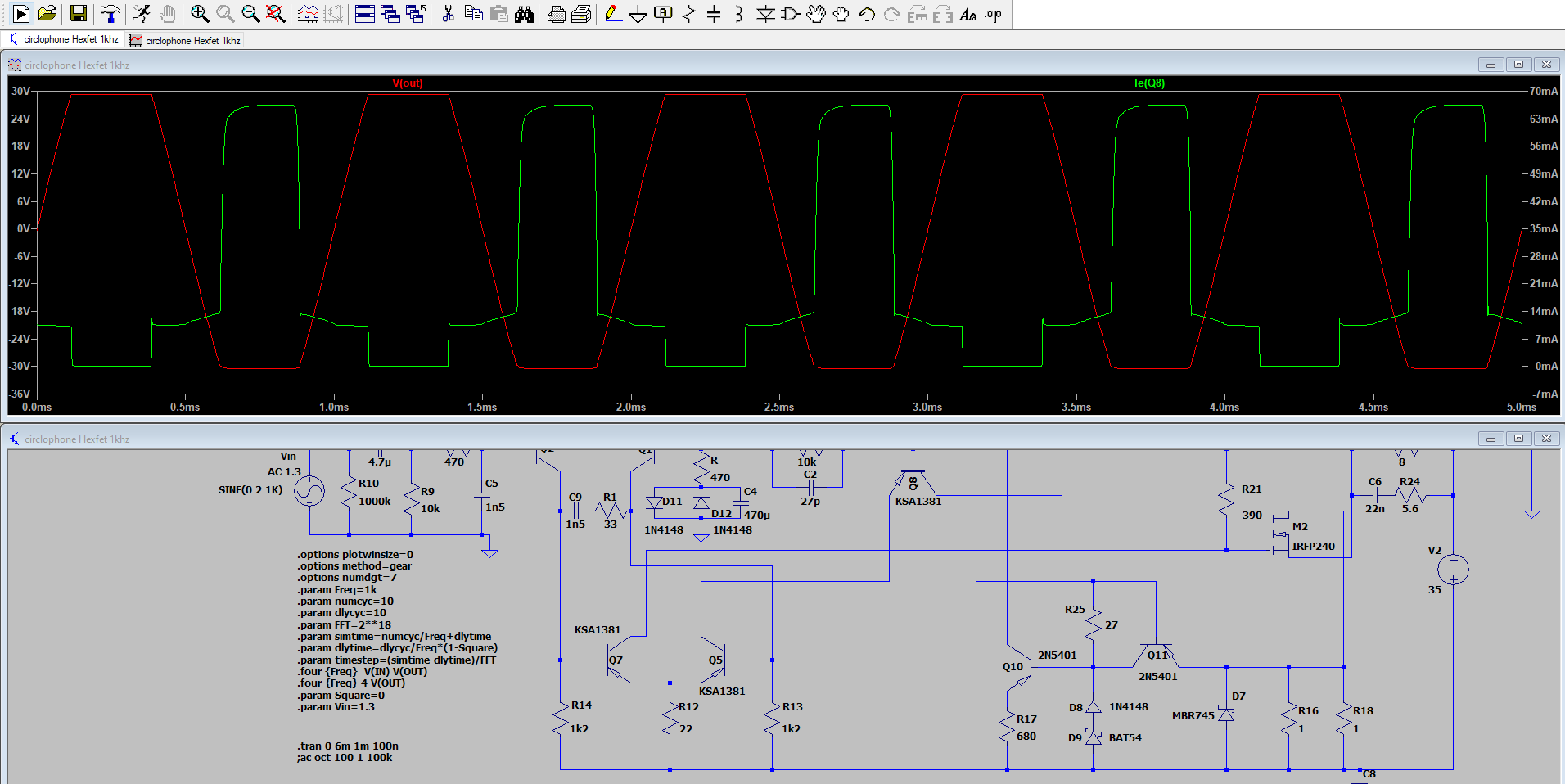The image size is (1565, 784).
Task: Click the 2.5ms time axis label
Action: (779, 407)
